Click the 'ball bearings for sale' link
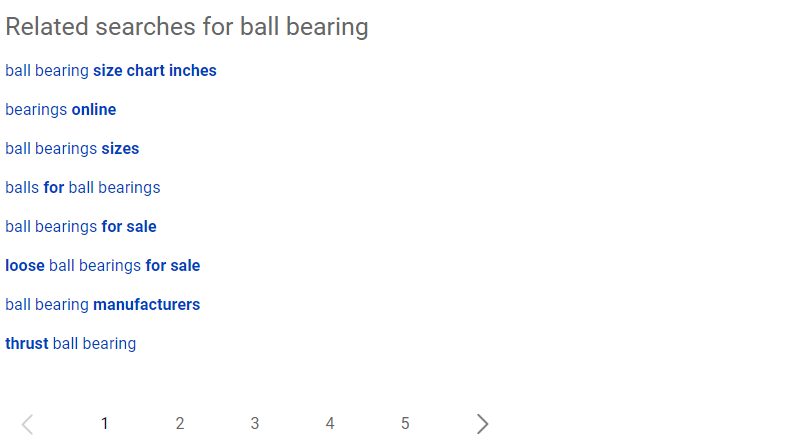The image size is (787, 441). (x=80, y=227)
